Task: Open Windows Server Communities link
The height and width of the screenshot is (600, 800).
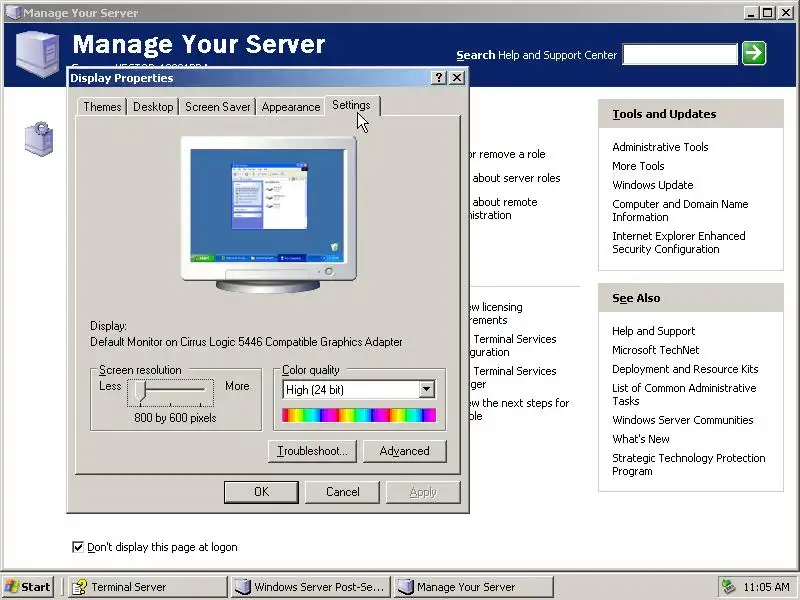Action: [x=683, y=420]
